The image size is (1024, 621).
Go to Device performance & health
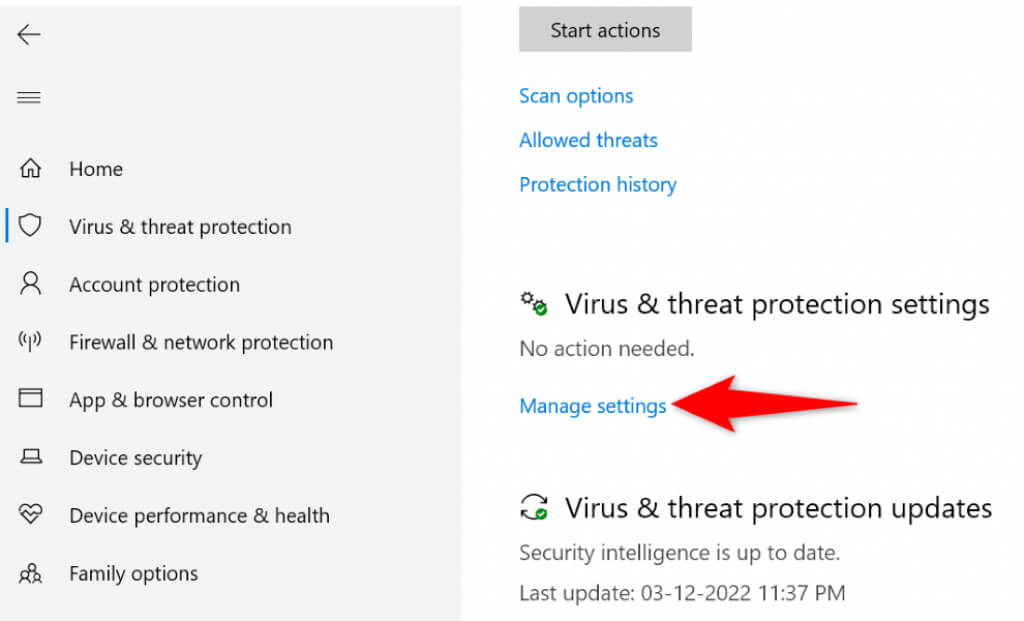click(199, 516)
